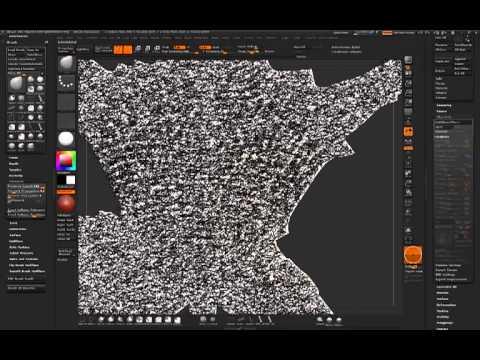
Task: Expand the Preview section in Tool palette
Action: coord(442,293)
